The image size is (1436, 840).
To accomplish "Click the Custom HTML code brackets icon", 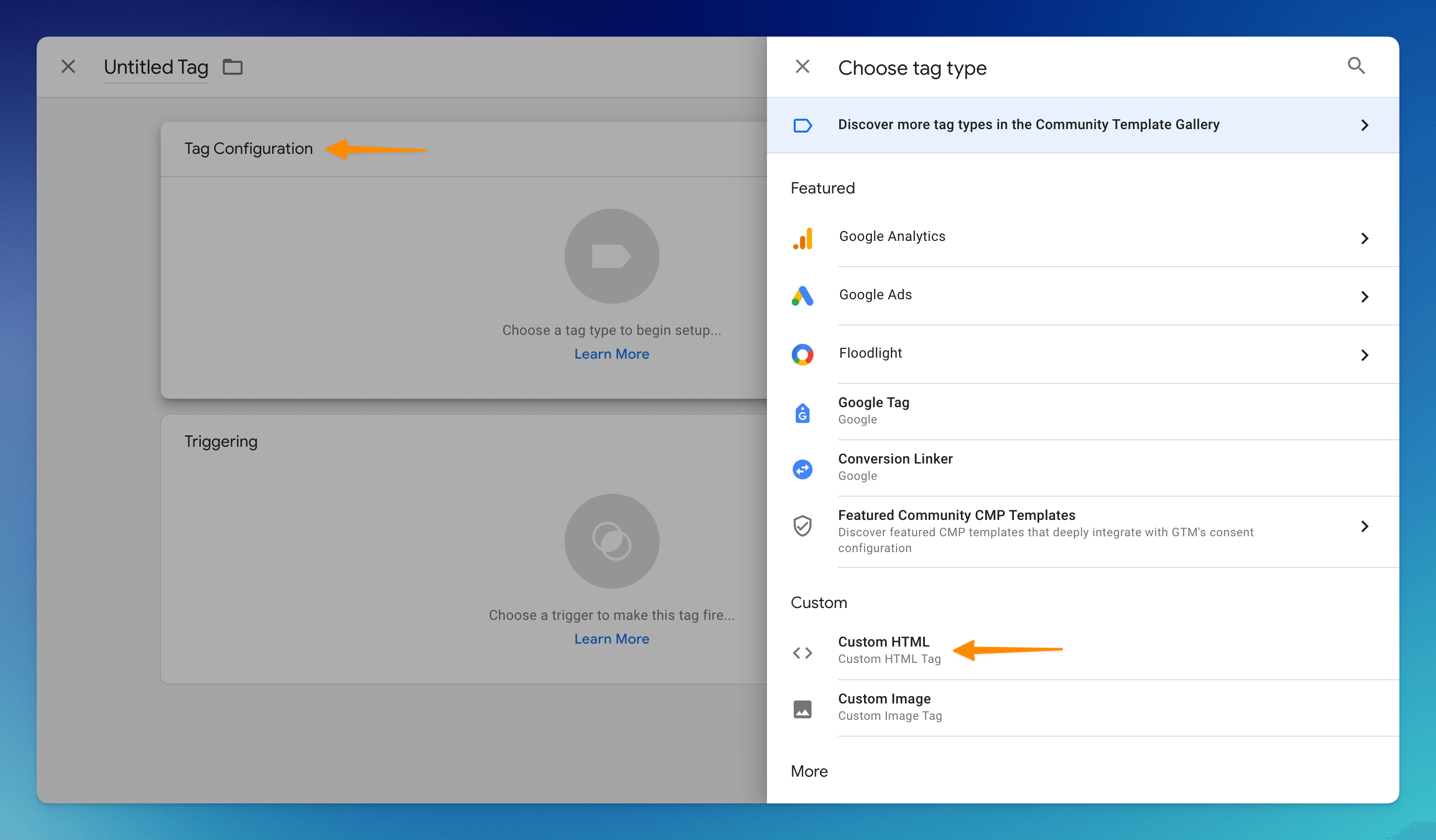I will pos(802,653).
